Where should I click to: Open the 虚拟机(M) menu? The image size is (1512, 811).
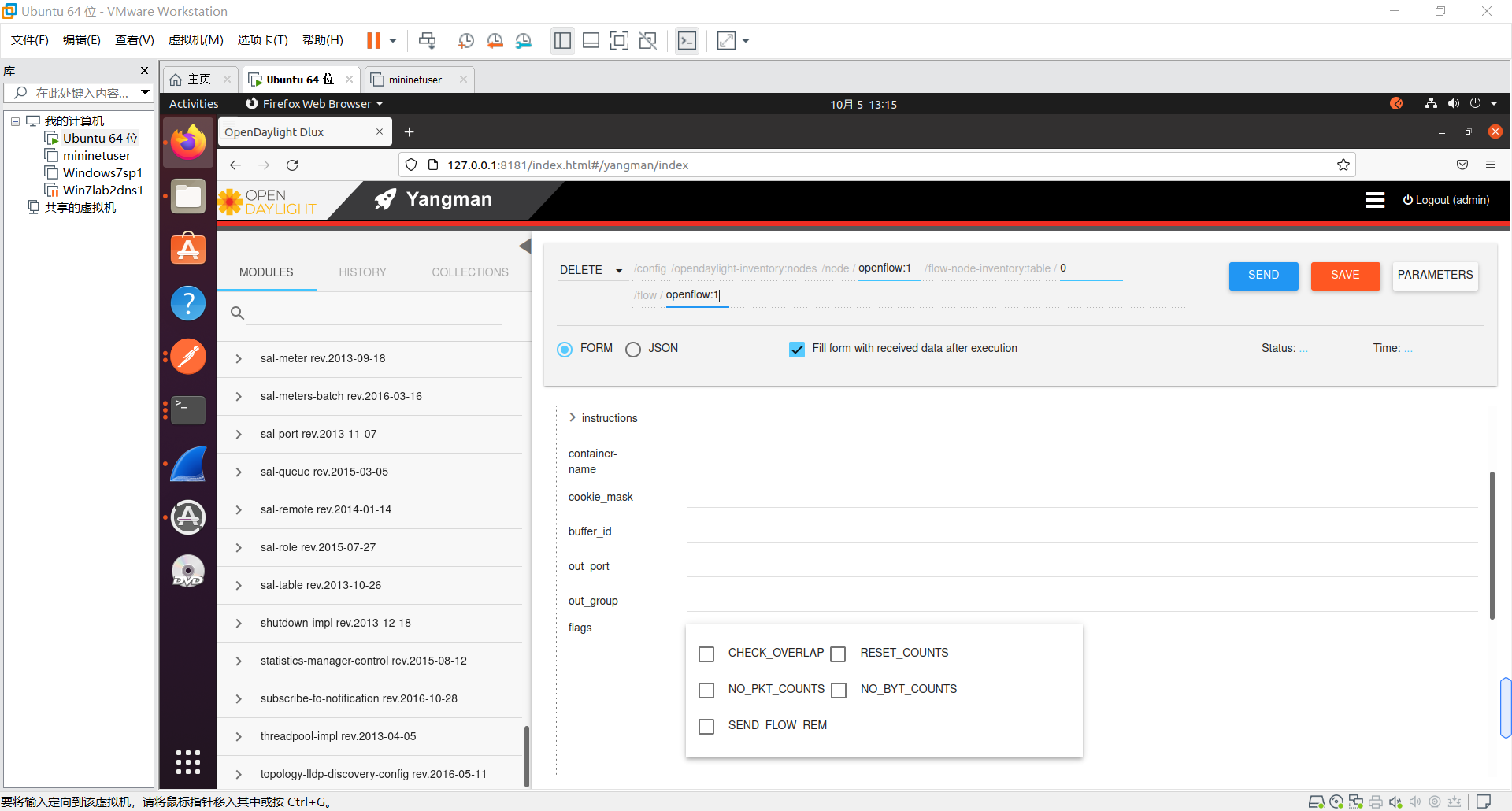point(196,40)
